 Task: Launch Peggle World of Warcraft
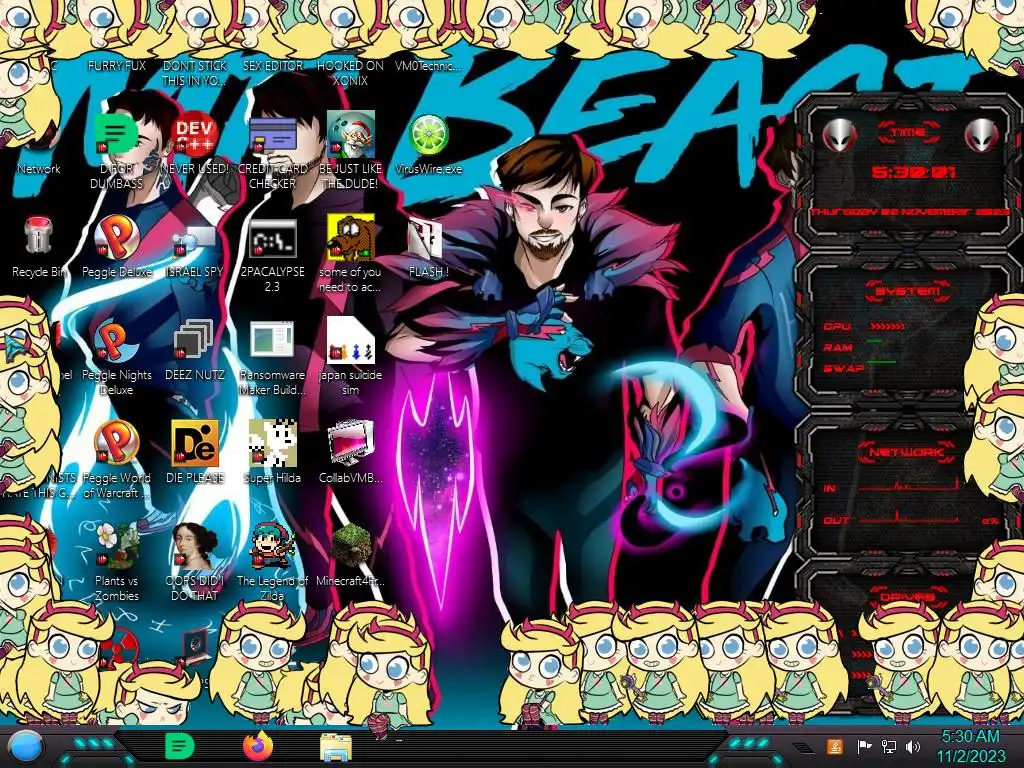click(116, 444)
